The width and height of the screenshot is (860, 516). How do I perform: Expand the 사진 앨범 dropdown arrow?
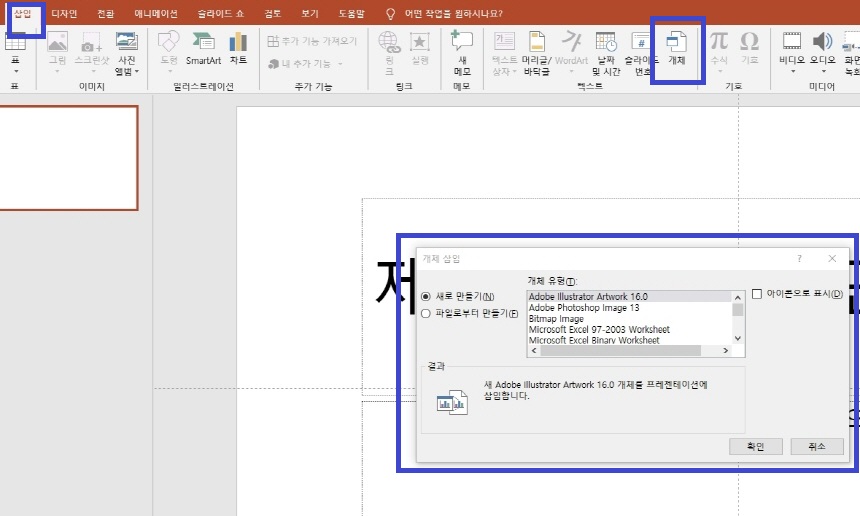(x=137, y=71)
